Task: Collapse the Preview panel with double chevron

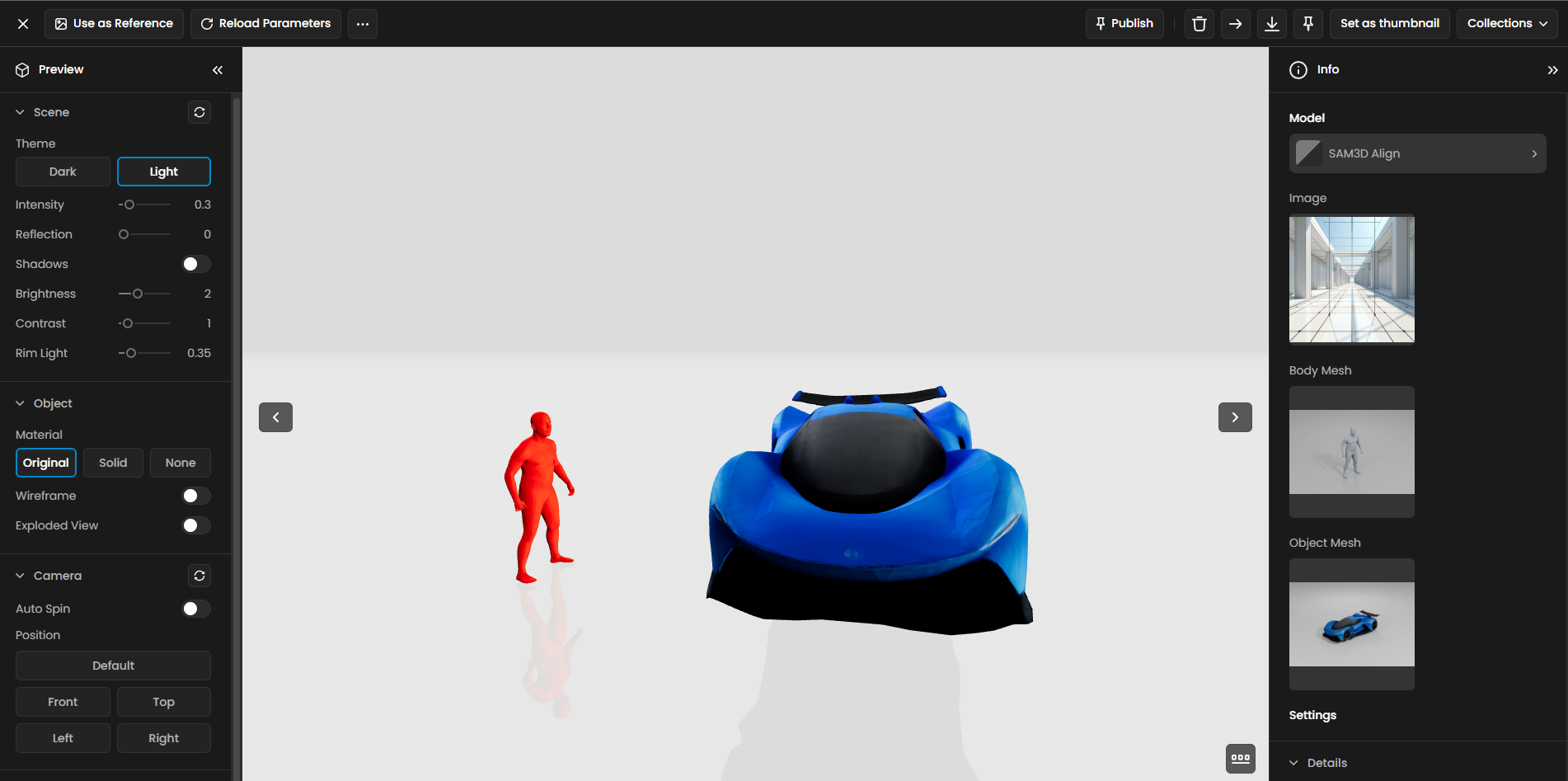Action: coord(218,70)
